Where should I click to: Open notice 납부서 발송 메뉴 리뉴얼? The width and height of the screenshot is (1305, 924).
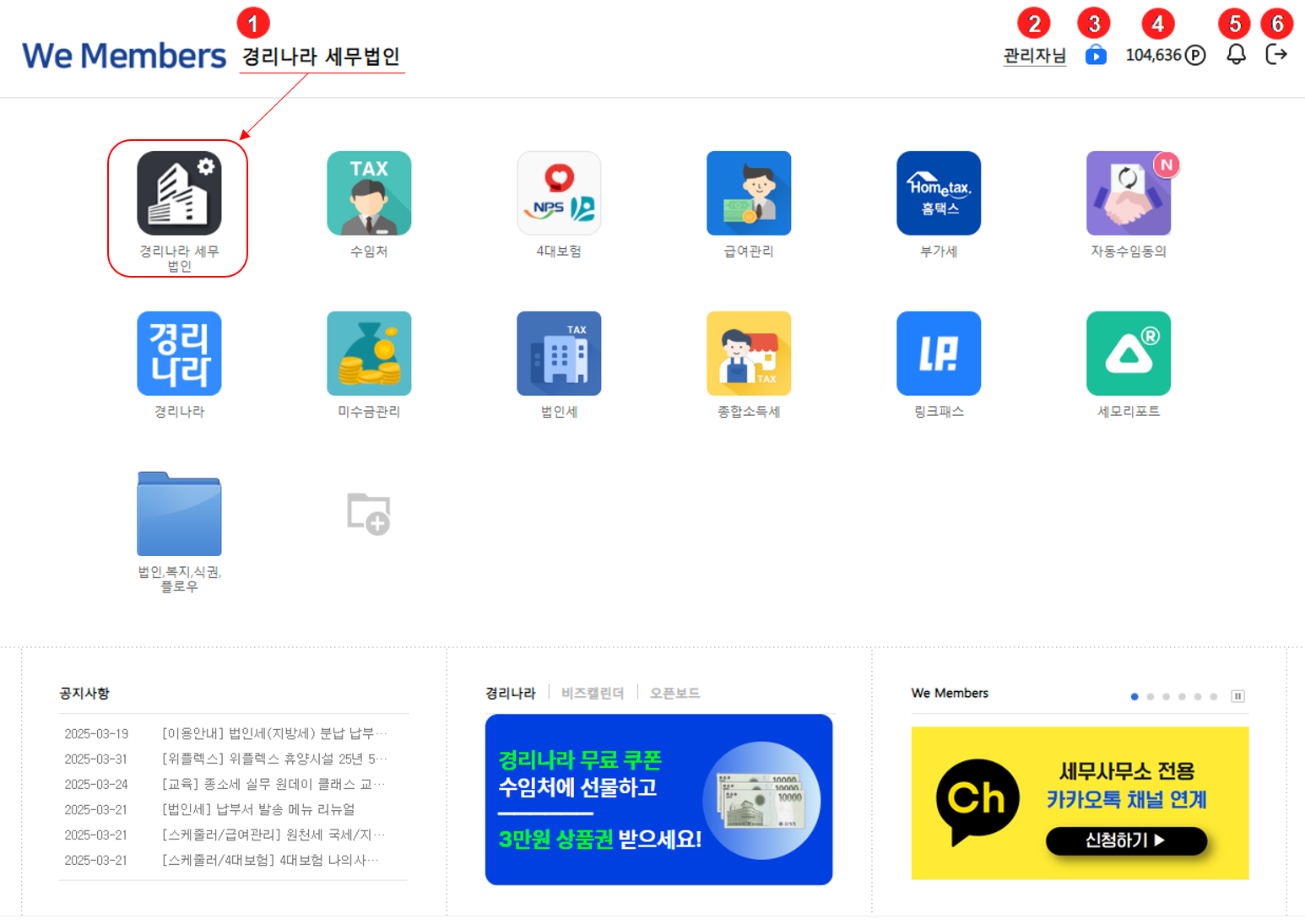pyautogui.click(x=258, y=809)
